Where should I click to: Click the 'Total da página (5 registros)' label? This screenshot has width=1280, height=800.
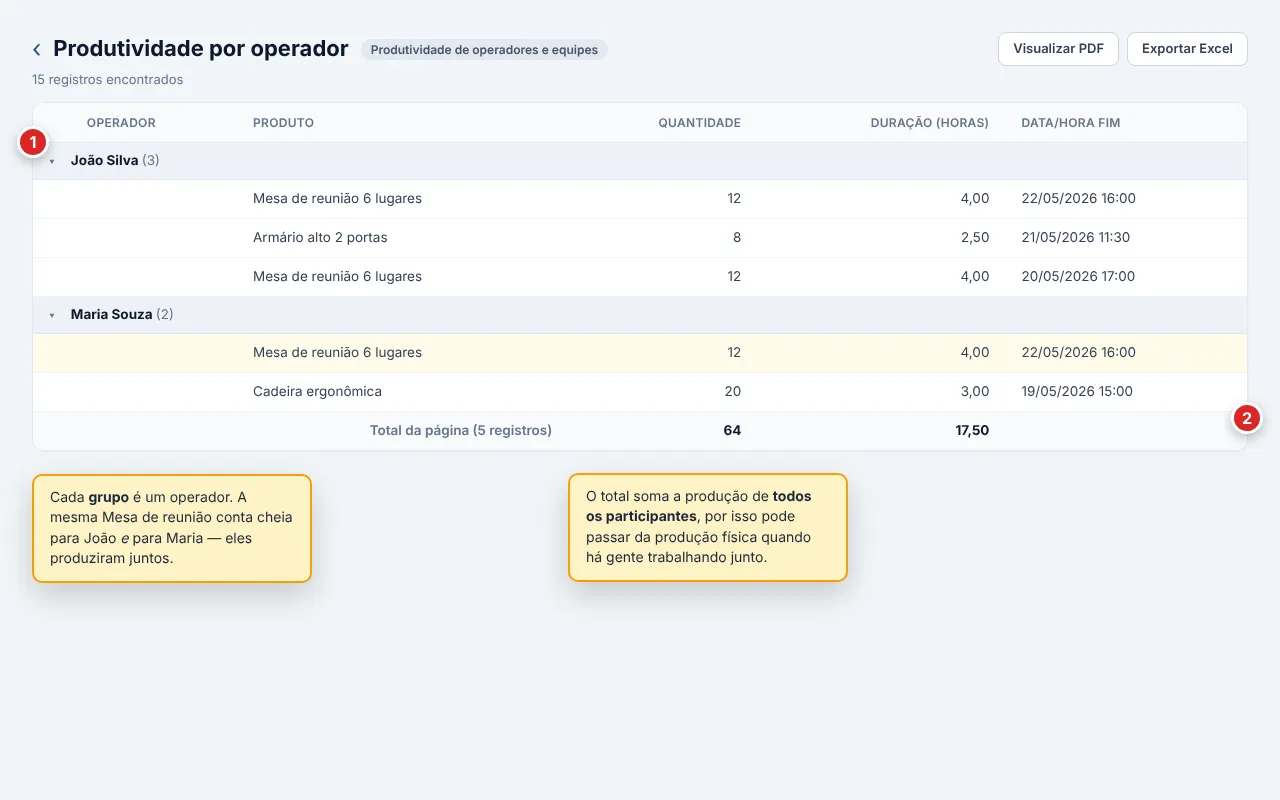pyautogui.click(x=461, y=430)
